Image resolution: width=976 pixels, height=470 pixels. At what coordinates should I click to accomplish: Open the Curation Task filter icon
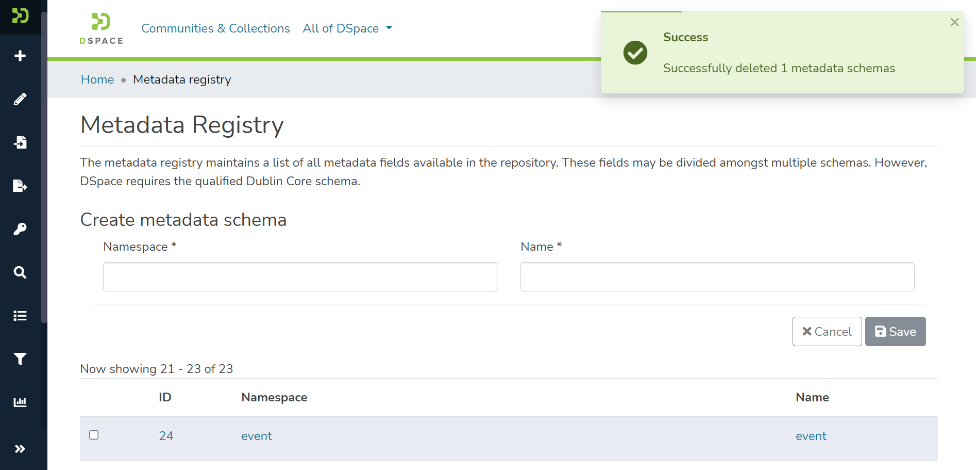(19, 359)
